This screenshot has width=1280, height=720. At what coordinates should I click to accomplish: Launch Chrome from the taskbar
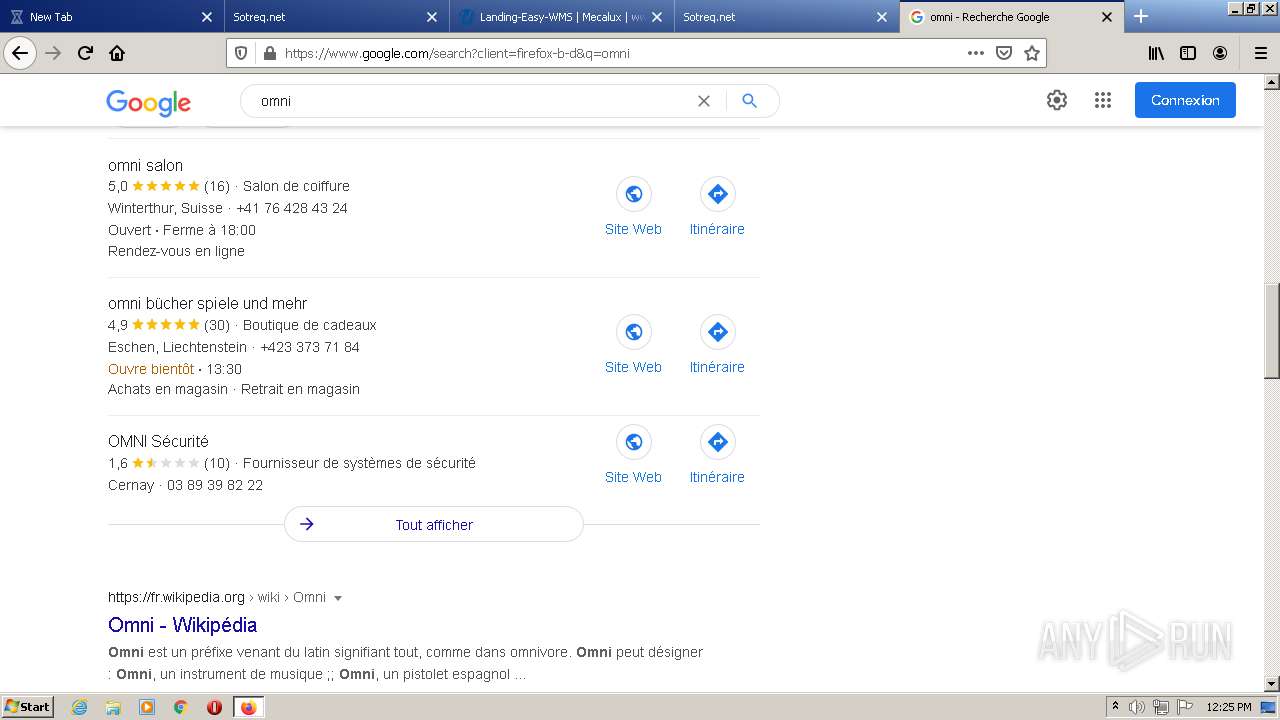point(181,707)
